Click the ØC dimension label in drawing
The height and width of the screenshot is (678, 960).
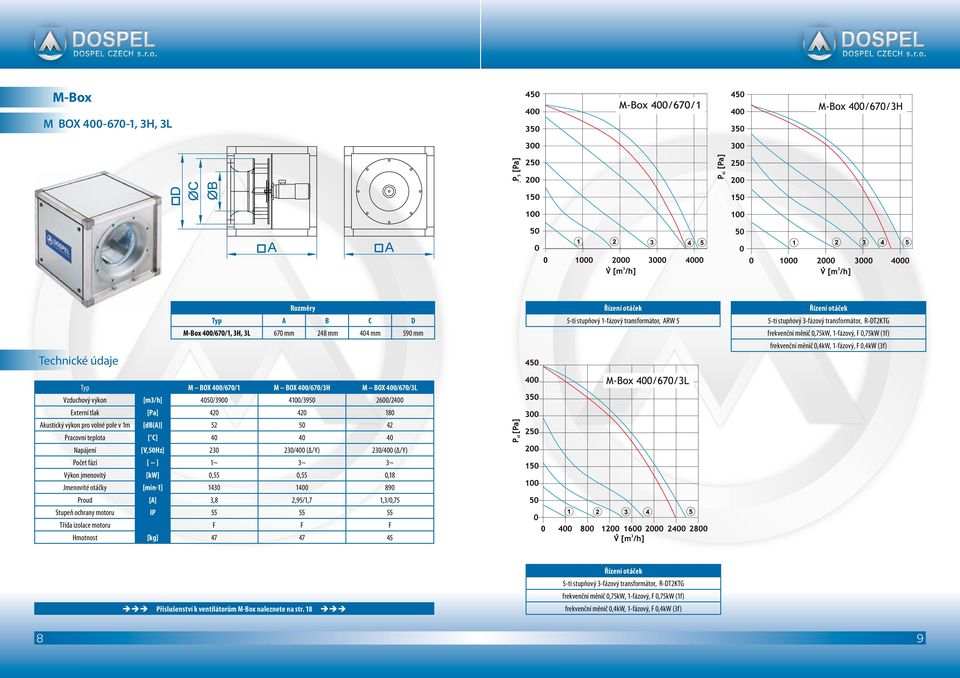193,191
